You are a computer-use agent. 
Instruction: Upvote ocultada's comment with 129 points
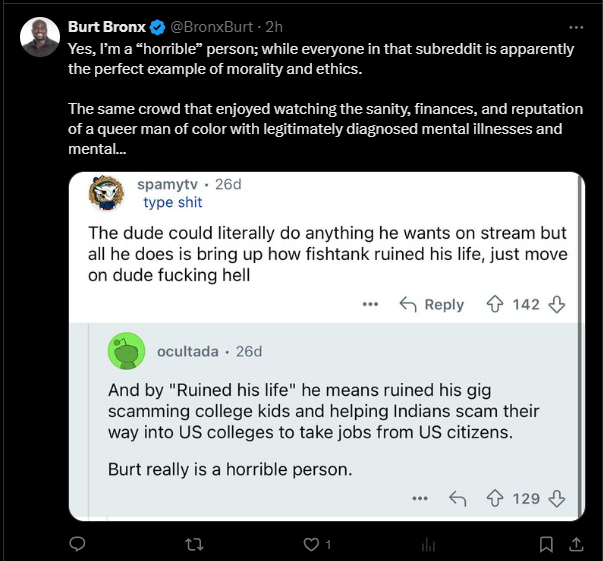[x=495, y=499]
